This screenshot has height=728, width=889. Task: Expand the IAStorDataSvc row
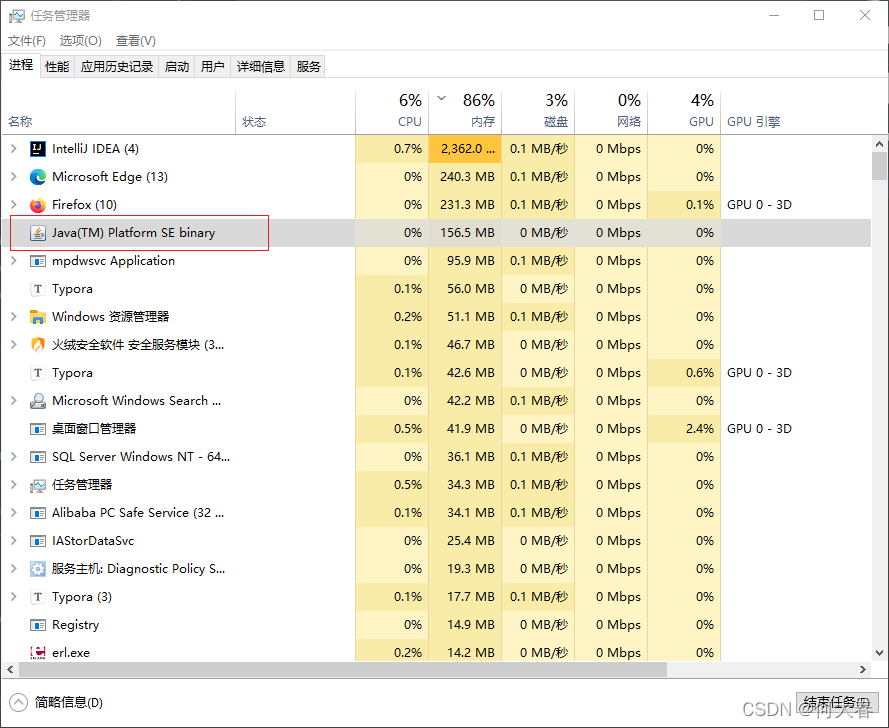pyautogui.click(x=14, y=541)
